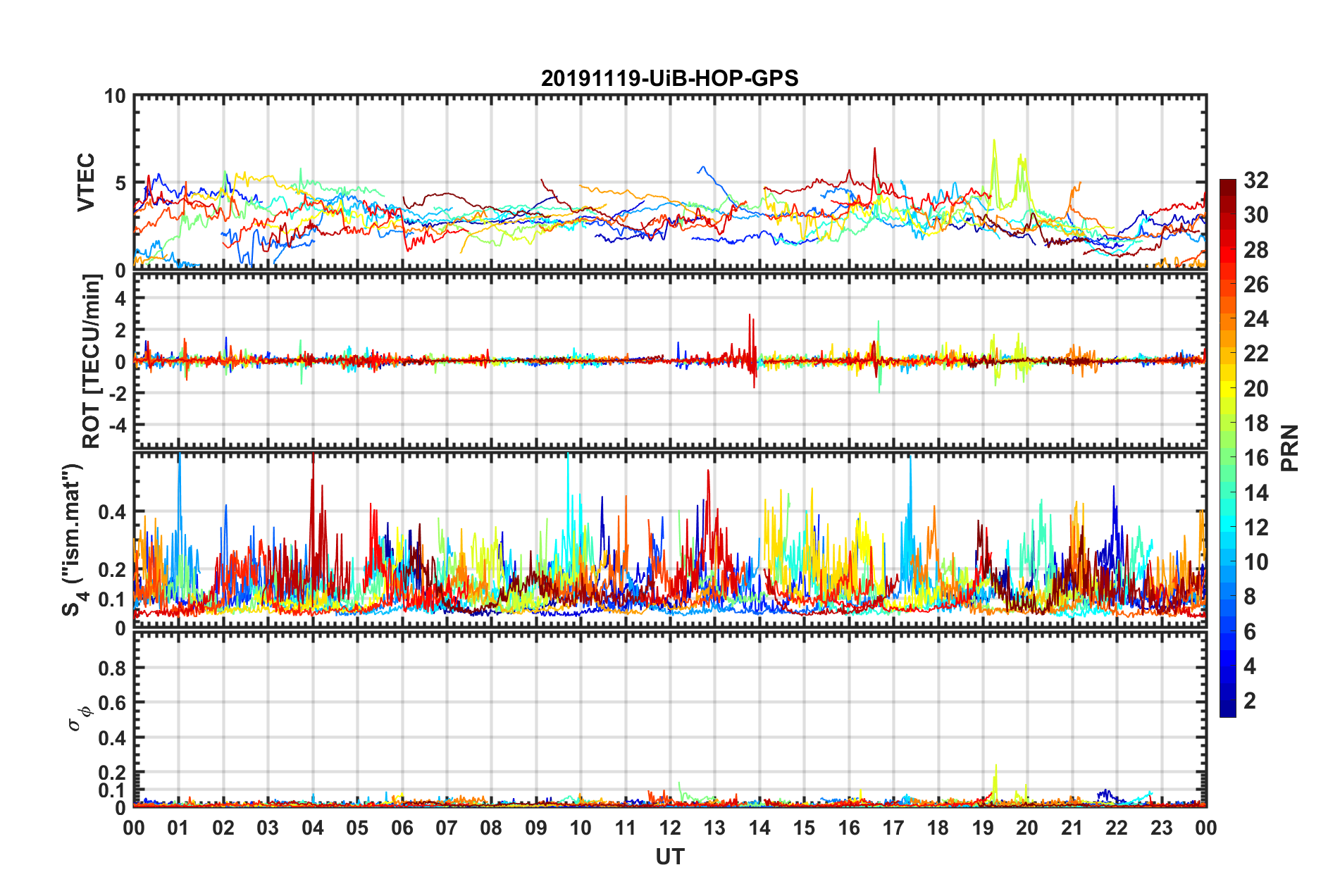This screenshot has height=896, width=1340.
Task: Select the UT x-axis label
Action: click(x=670, y=857)
